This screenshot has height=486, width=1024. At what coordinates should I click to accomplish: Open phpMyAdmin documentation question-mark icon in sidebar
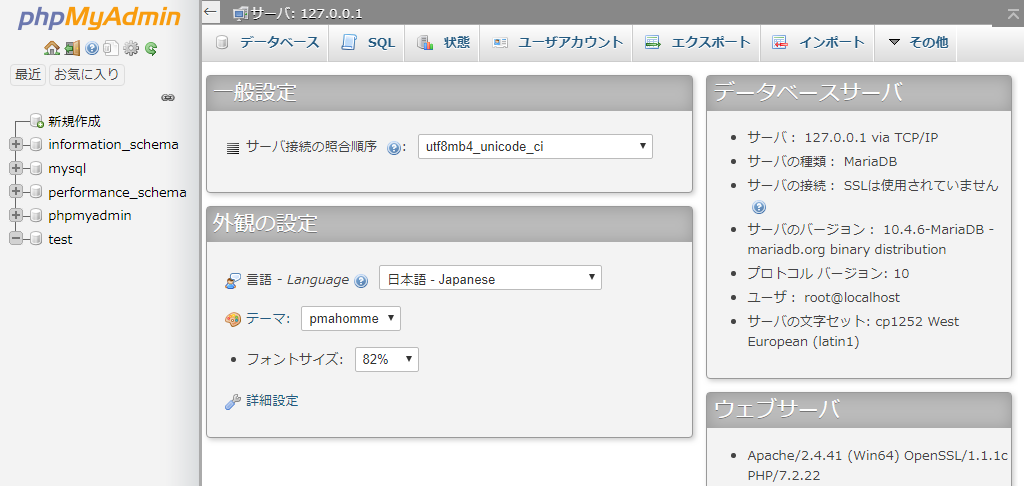[92, 48]
